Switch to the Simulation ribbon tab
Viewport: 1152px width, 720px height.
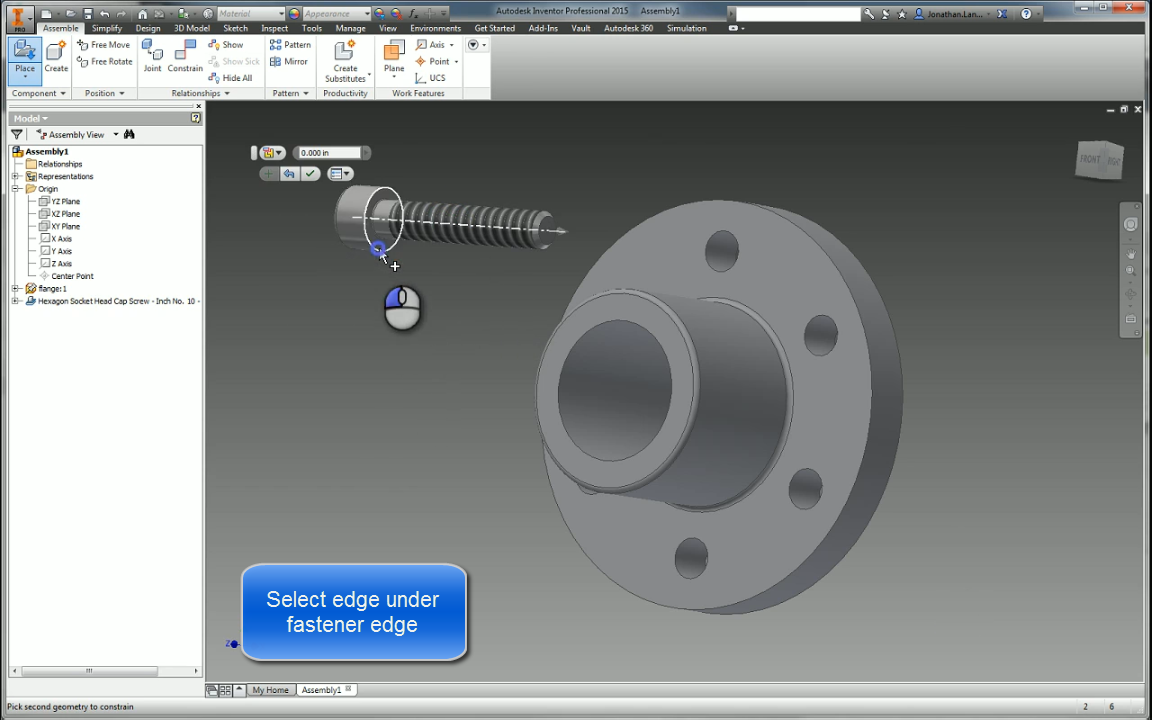tap(687, 28)
